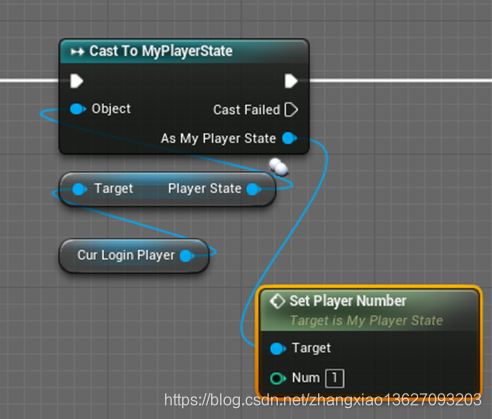Click the As My Player State output pin
Screen dimensions: 492x419
[289, 138]
